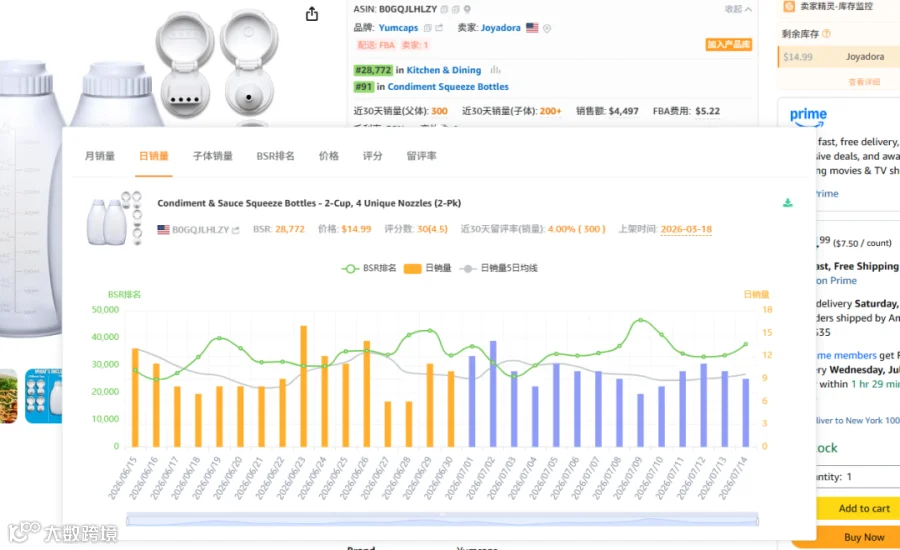Click the 2026/07/02 daily sales bar
Viewport: 900px width, 550px height.
click(x=493, y=394)
